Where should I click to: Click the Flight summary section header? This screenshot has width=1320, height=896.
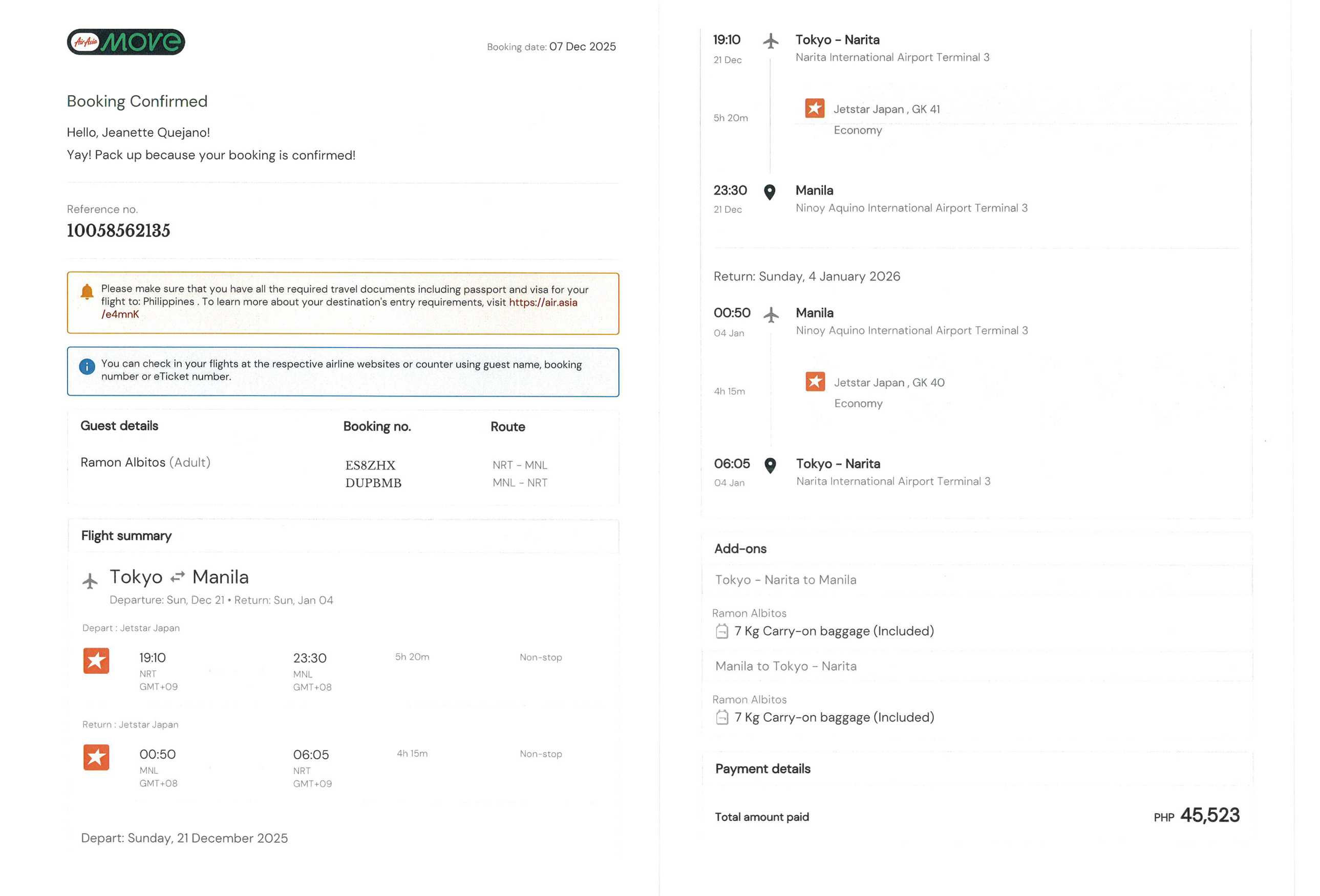(x=126, y=536)
